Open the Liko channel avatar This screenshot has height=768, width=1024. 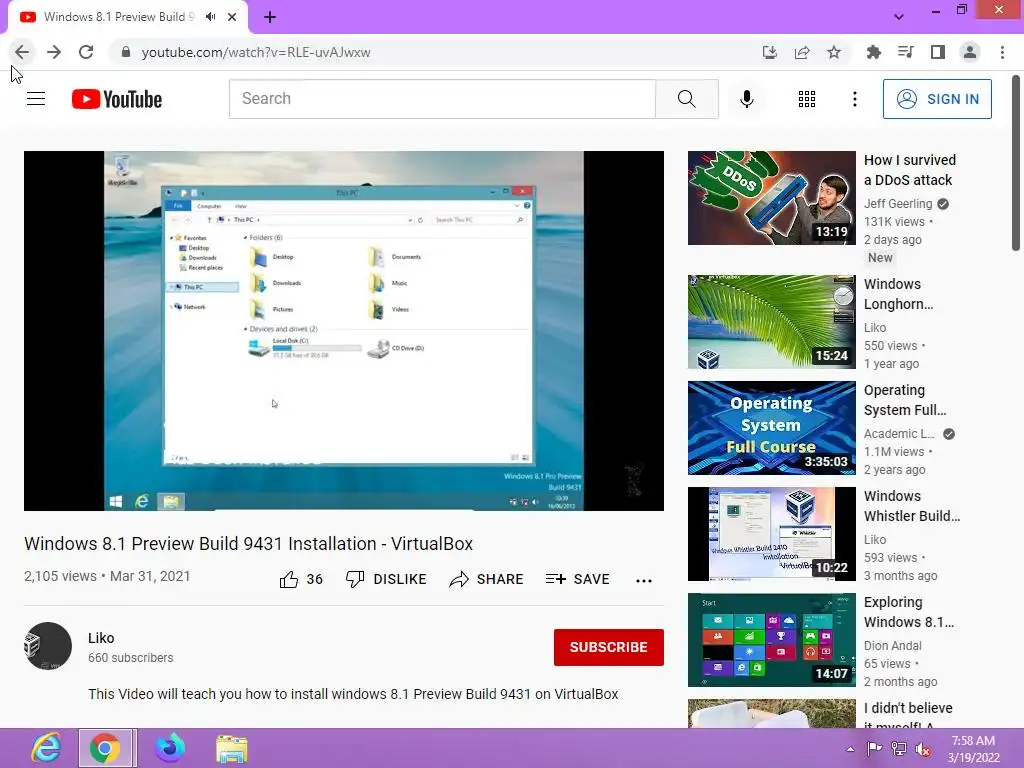coord(48,646)
